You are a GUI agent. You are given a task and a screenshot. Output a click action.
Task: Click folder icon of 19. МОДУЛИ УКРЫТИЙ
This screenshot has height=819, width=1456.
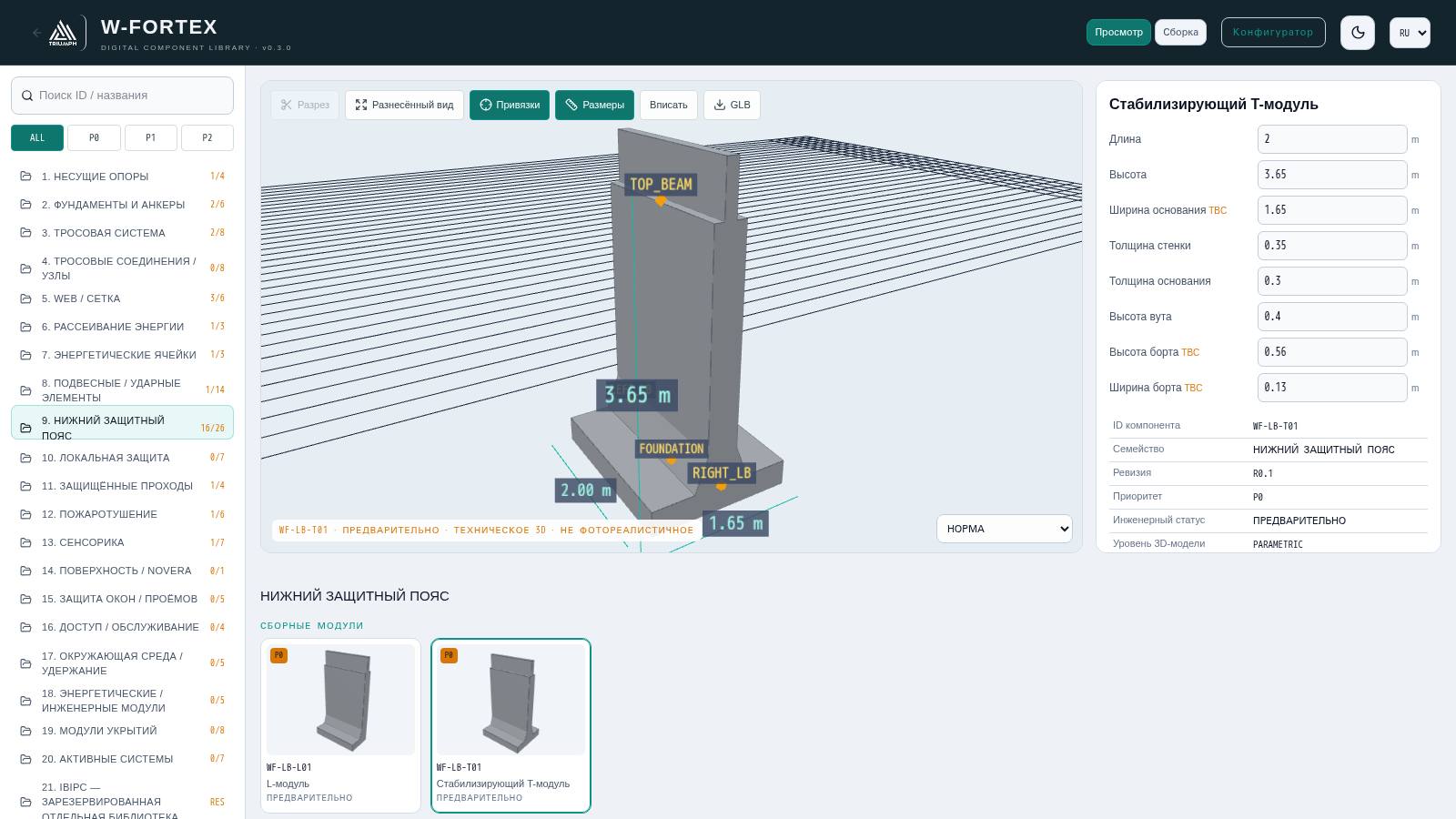25,731
